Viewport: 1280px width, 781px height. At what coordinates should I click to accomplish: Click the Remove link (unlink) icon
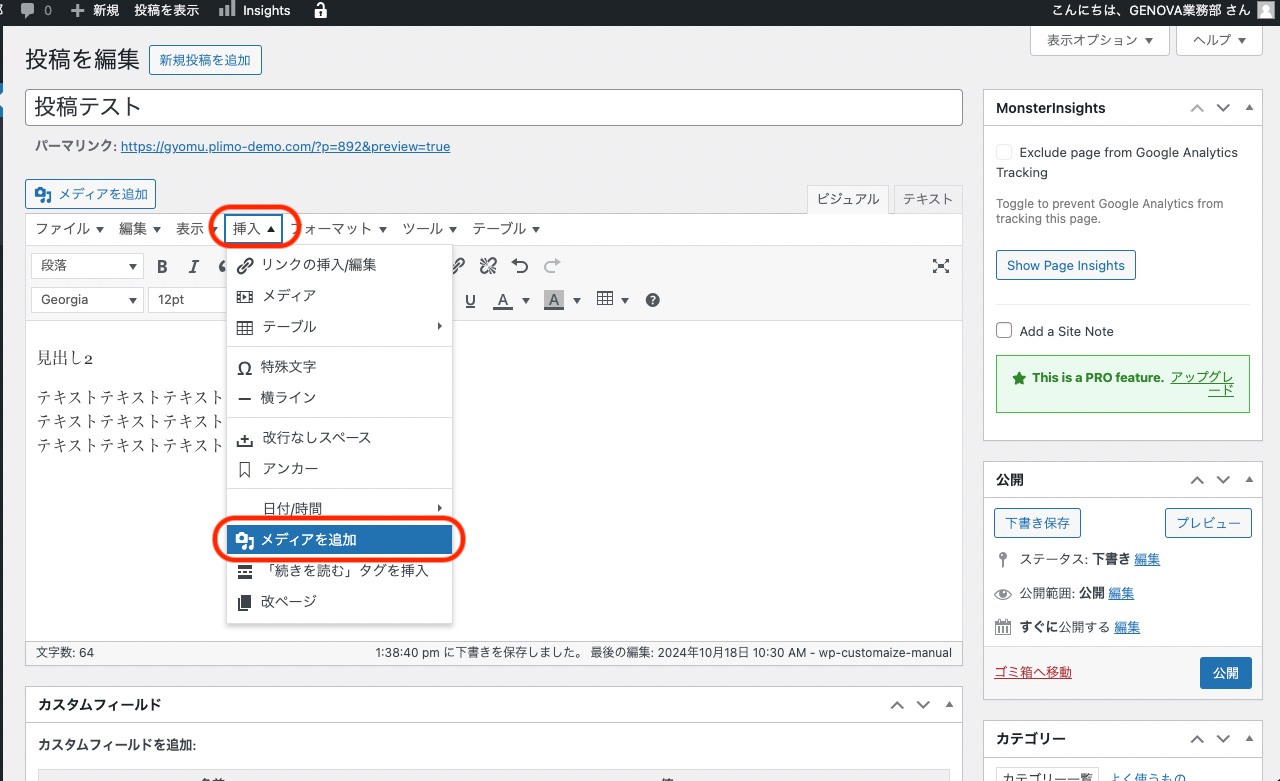click(488, 266)
